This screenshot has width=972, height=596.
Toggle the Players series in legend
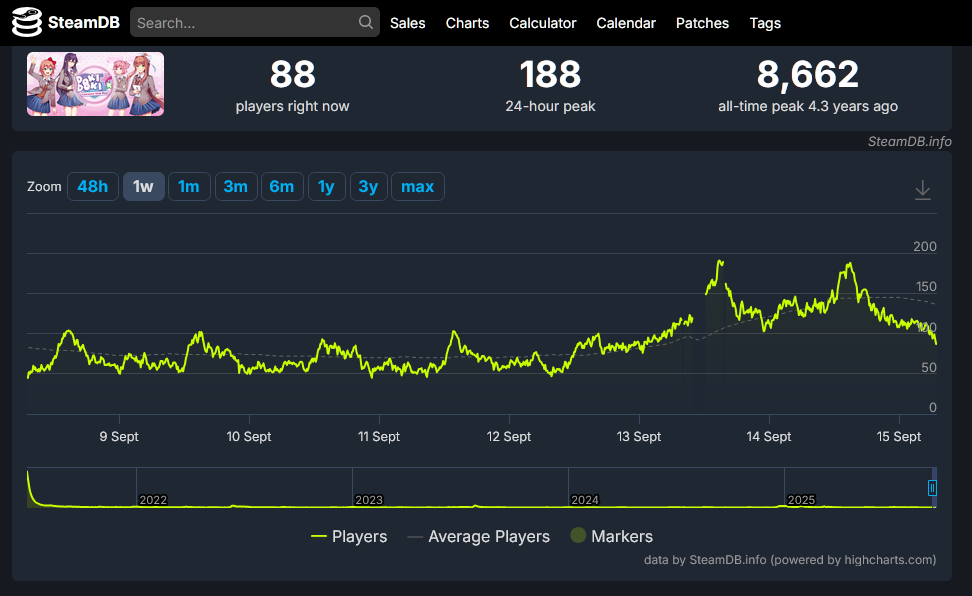(x=349, y=536)
